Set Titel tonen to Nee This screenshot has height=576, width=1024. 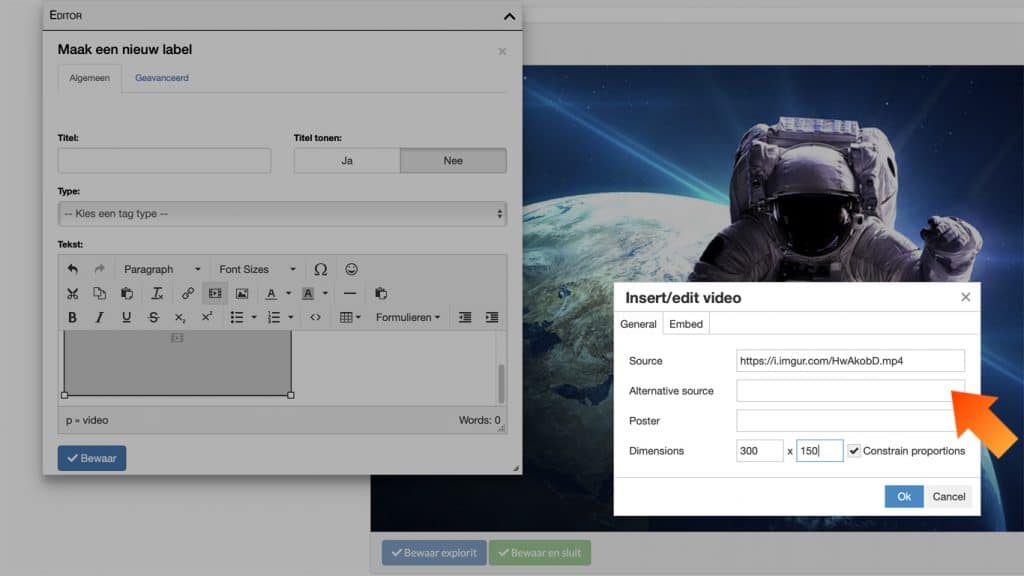pyautogui.click(x=453, y=161)
